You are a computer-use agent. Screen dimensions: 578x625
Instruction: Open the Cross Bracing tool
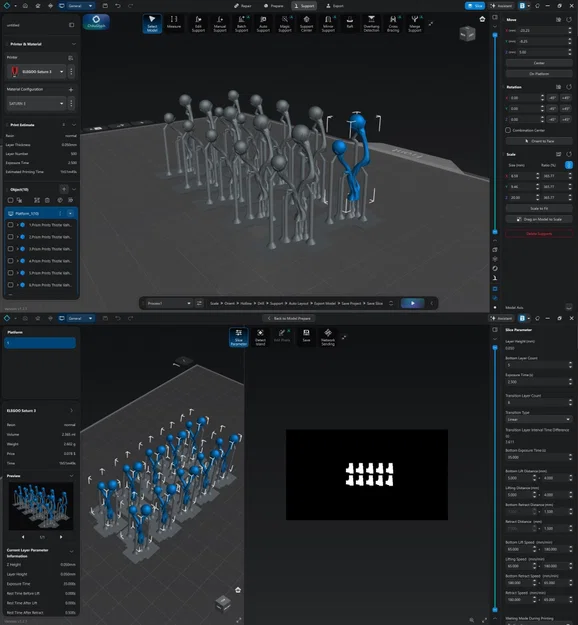tap(393, 24)
